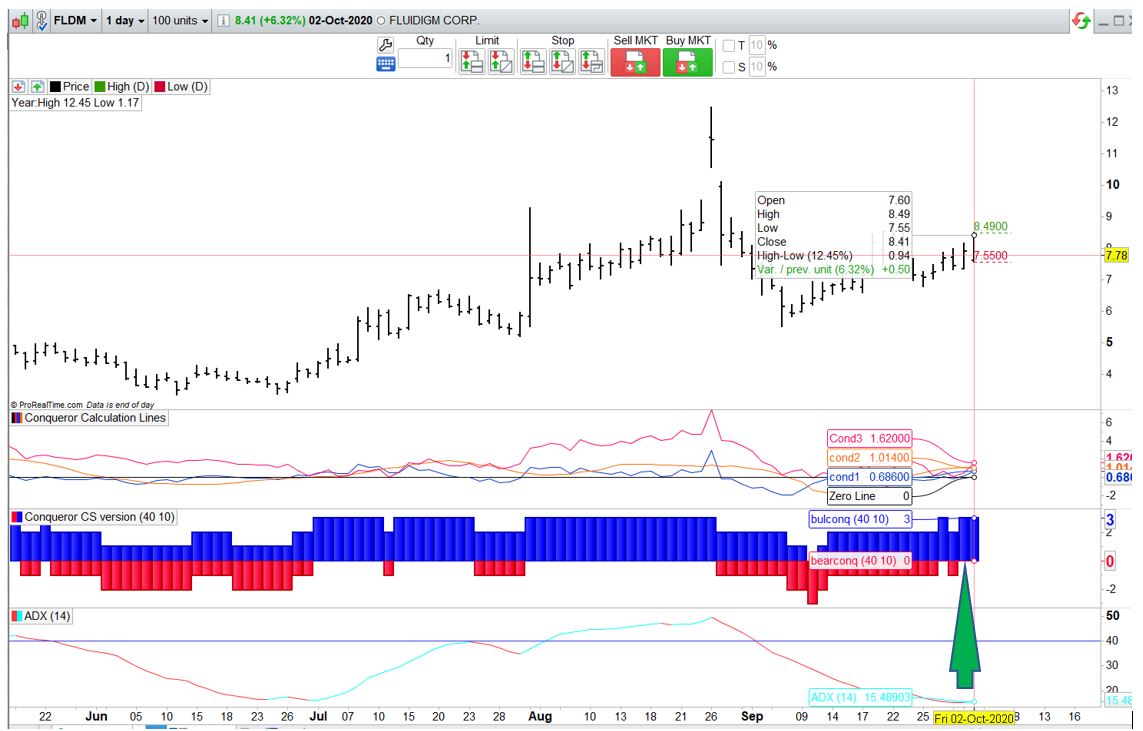Click the Conqueror CS version (40 10) label
The image size is (1143, 731).
100,517
